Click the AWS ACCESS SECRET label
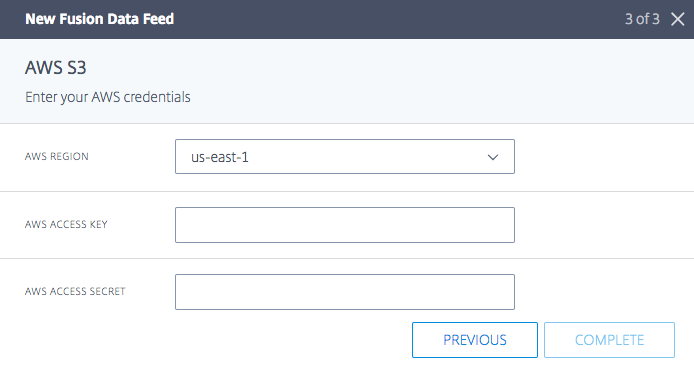 click(75, 291)
